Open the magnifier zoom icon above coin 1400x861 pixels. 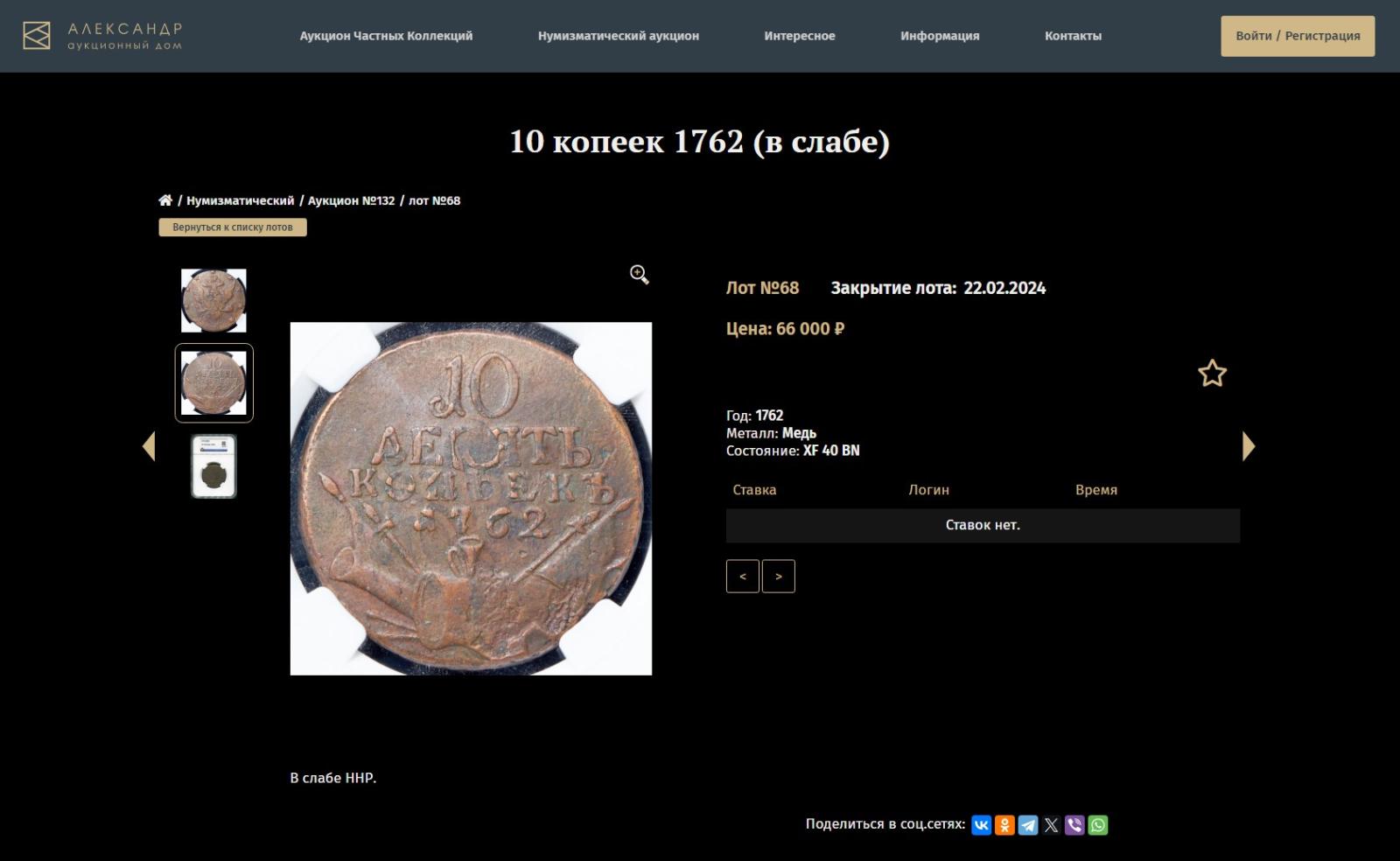click(640, 275)
